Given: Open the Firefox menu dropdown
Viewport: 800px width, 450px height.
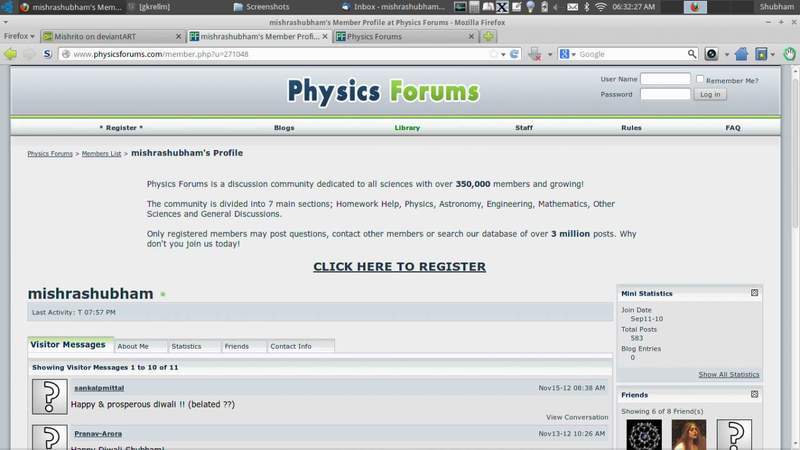Looking at the screenshot, I should 19,36.
